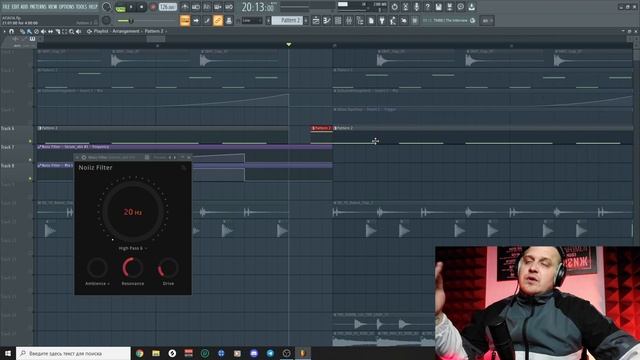Open the Ambience type dropdown arrow
Viewport: 640px width, 360px height.
(x=109, y=284)
